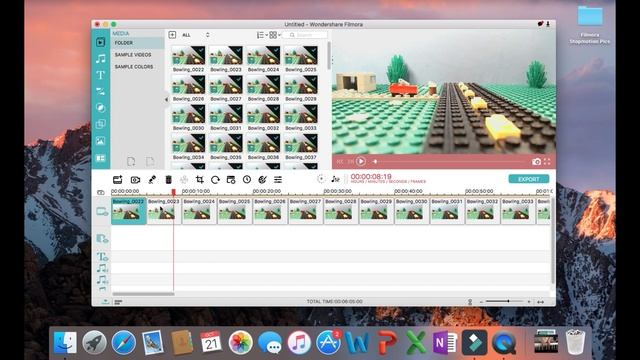Click the timeline zoom in plus

tap(529, 302)
